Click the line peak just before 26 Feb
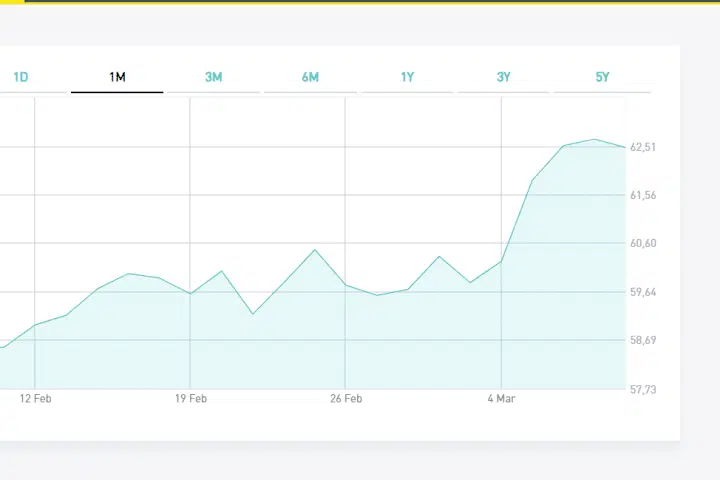The width and height of the screenshot is (720, 480). pos(315,249)
